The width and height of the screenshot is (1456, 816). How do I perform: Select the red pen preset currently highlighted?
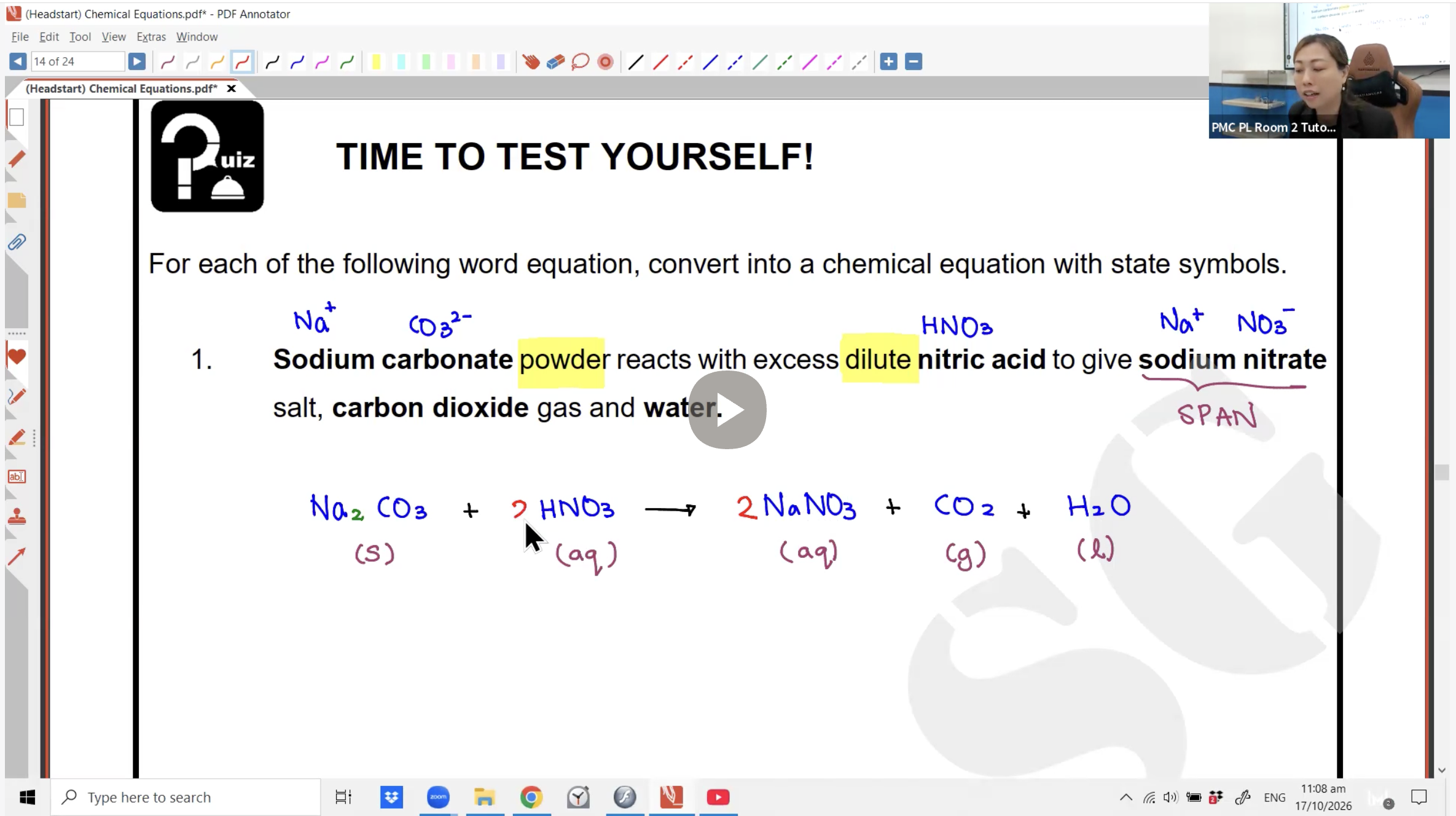click(x=242, y=61)
